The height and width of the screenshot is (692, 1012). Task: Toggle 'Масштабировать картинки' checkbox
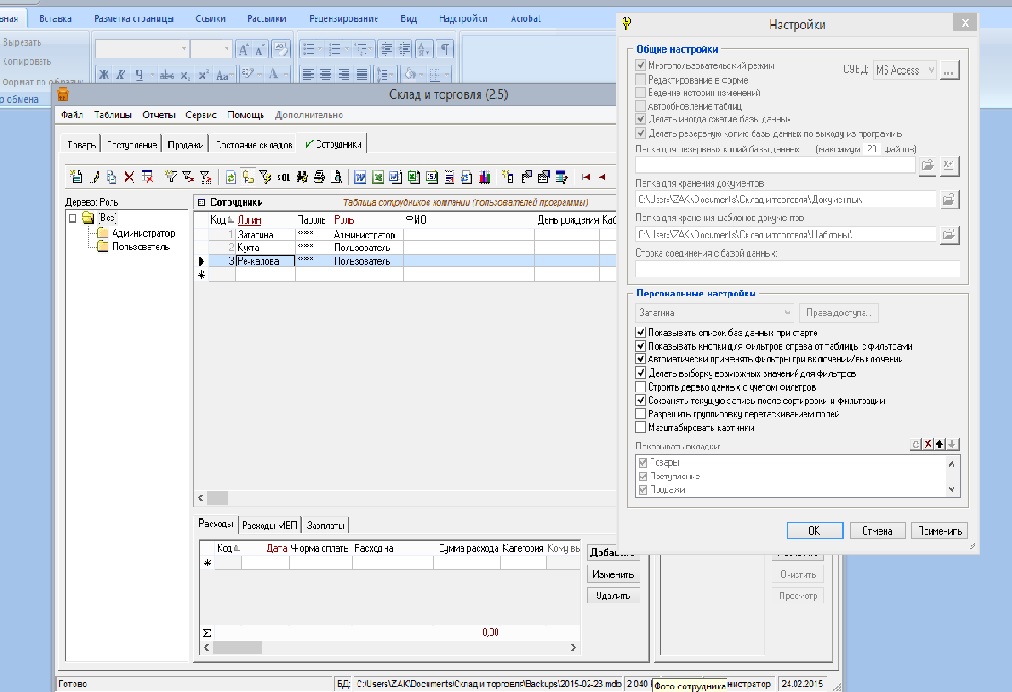point(641,428)
